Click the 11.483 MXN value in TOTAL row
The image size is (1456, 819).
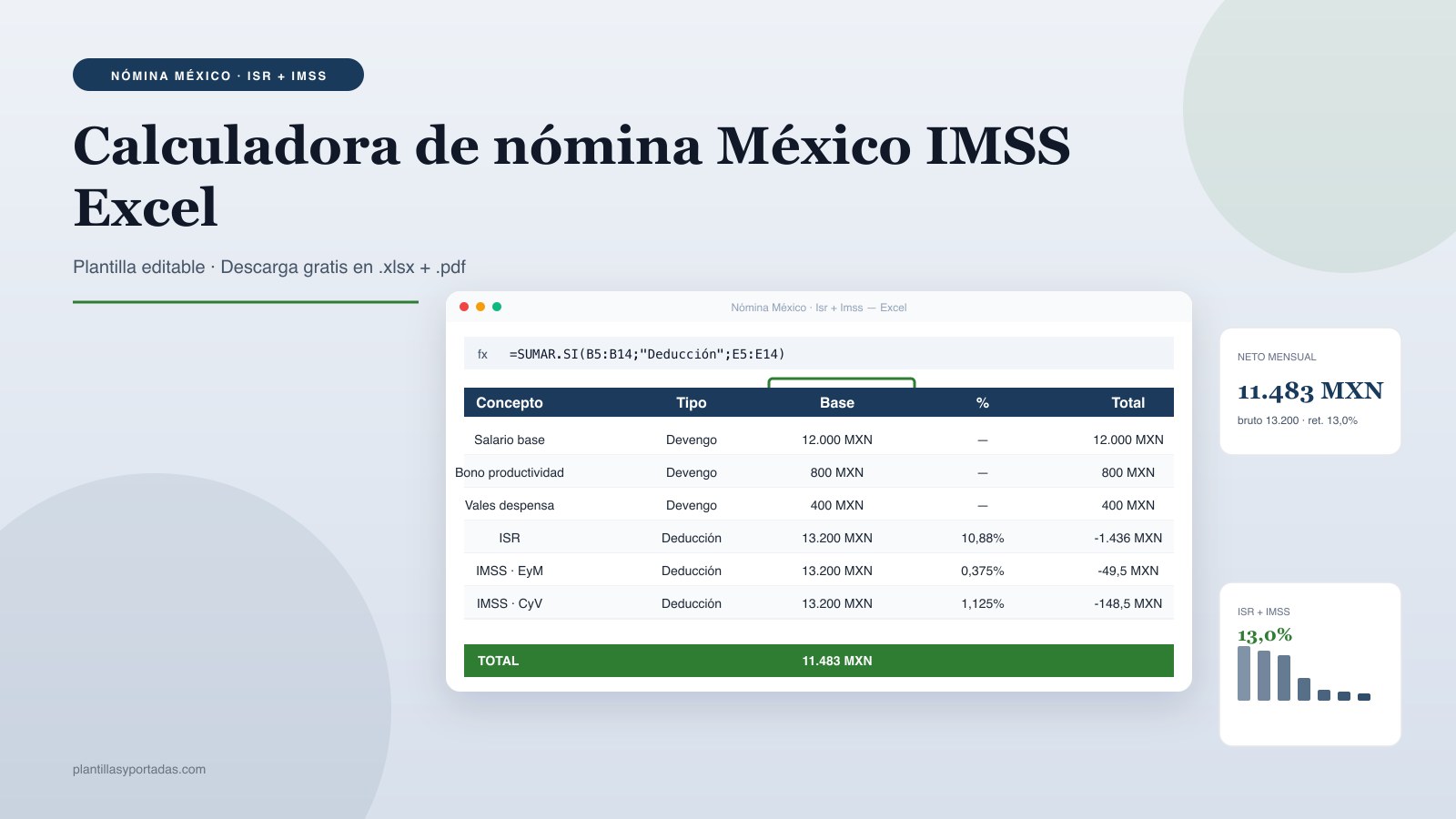837,661
